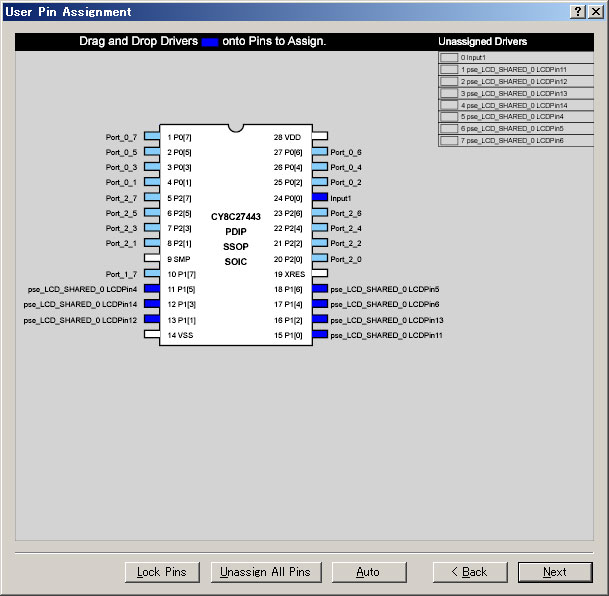Image resolution: width=609 pixels, height=596 pixels.
Task: Proceed with the Next button
Action: [555, 572]
